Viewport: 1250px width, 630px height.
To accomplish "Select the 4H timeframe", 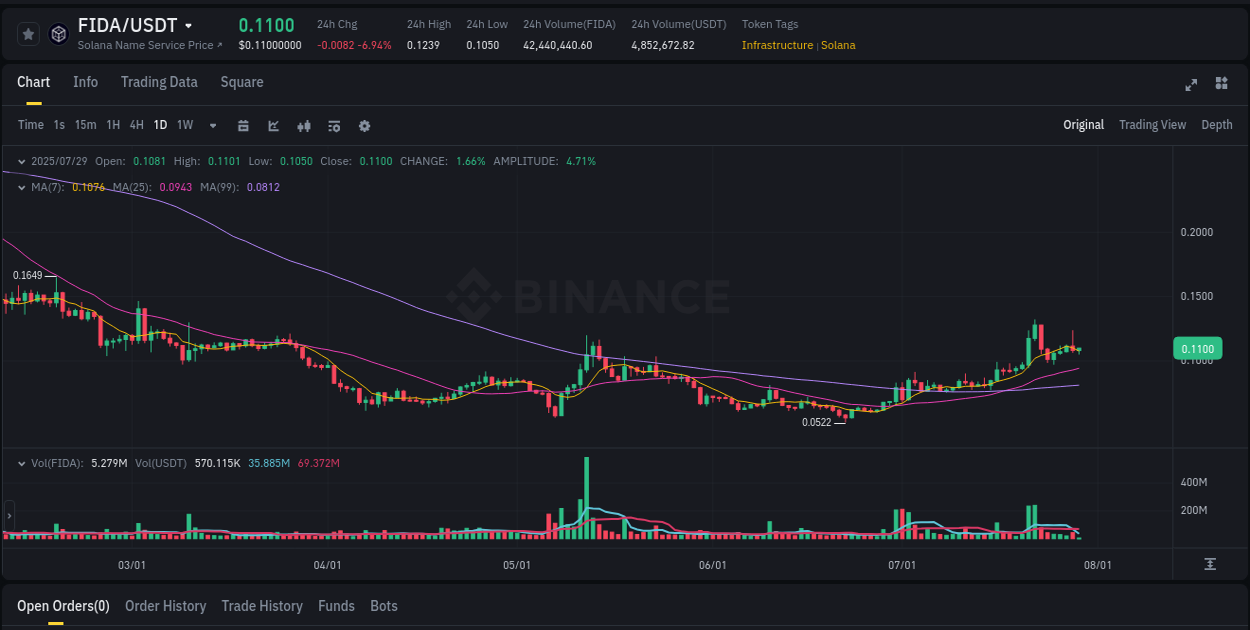I will click(x=136, y=125).
